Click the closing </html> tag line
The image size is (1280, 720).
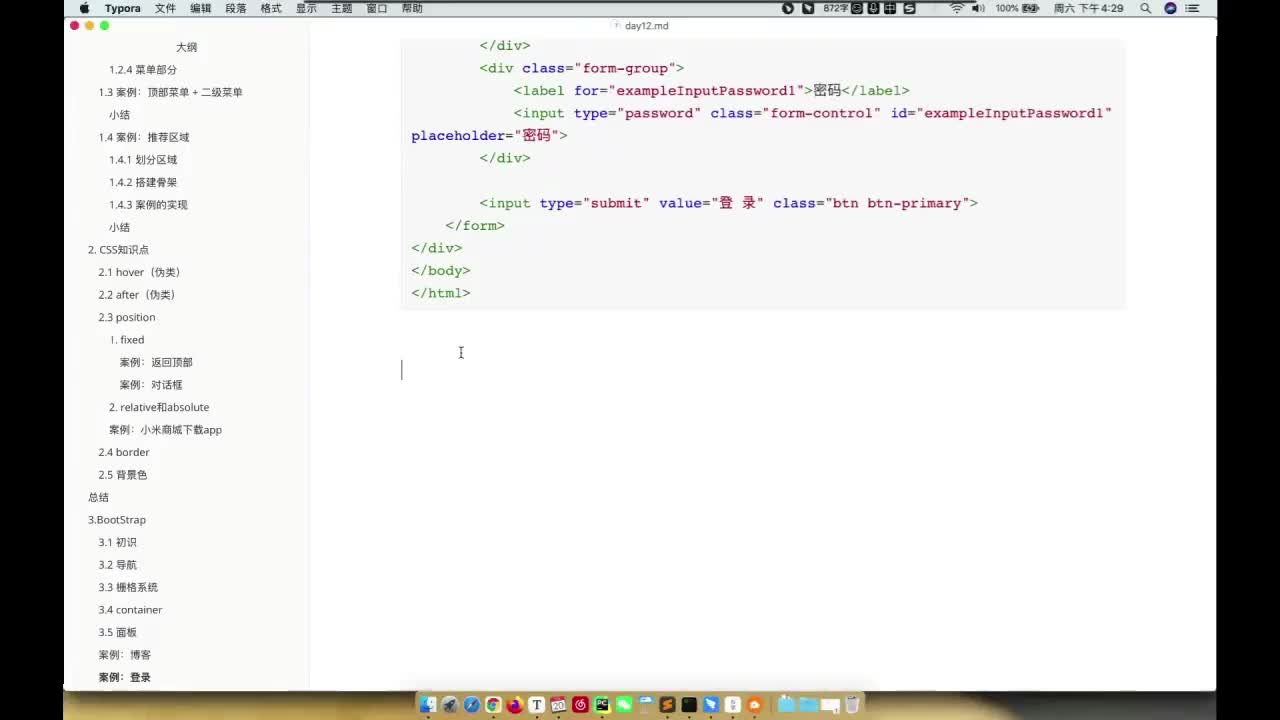[x=441, y=293]
